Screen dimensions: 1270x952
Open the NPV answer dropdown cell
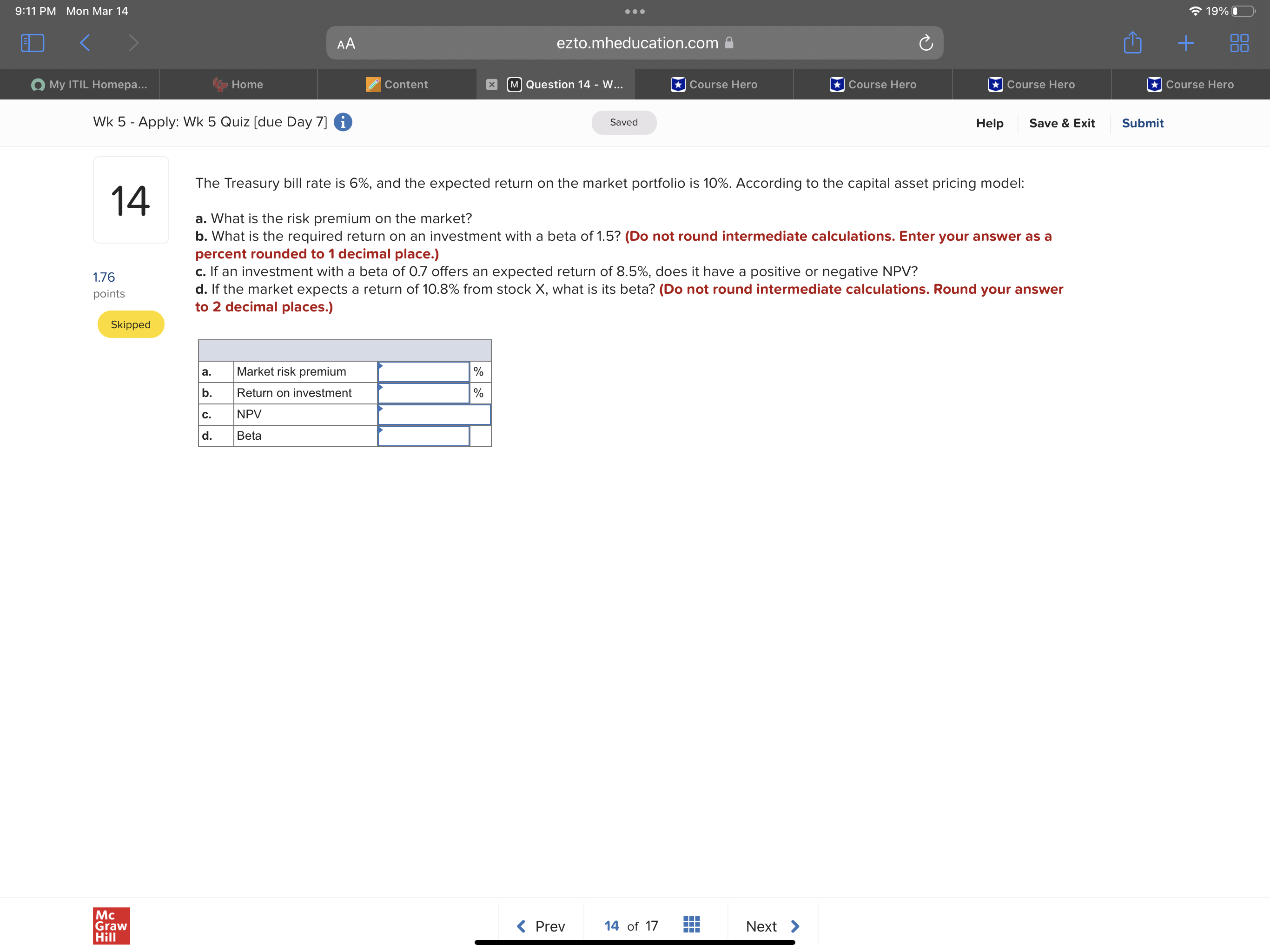(434, 415)
